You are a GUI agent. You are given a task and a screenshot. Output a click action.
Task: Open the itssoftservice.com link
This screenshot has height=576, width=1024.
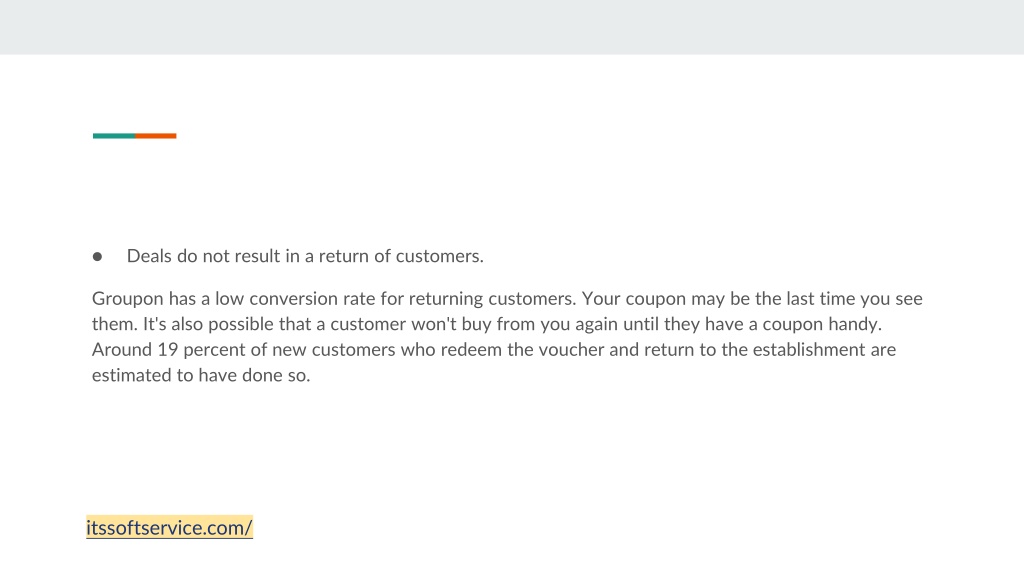pyautogui.click(x=169, y=528)
